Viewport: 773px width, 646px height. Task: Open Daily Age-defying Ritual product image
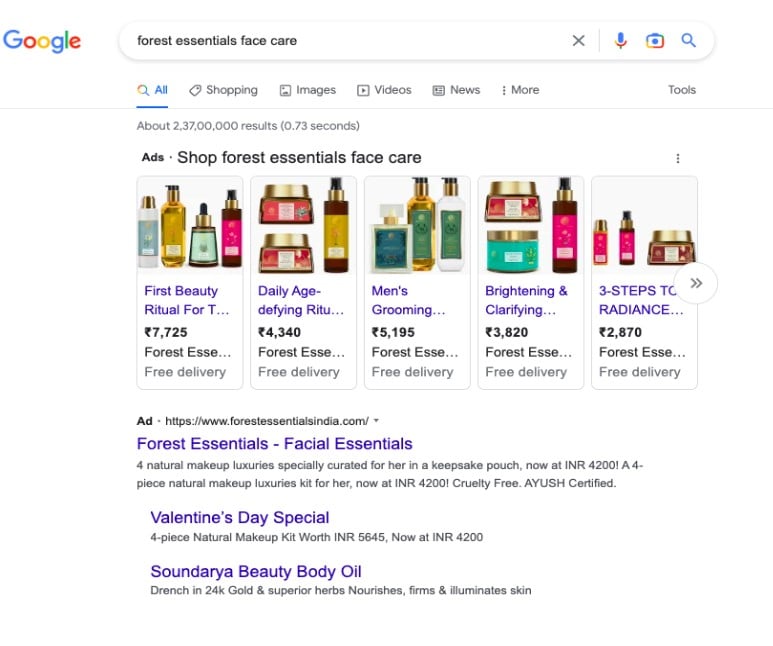click(x=304, y=226)
